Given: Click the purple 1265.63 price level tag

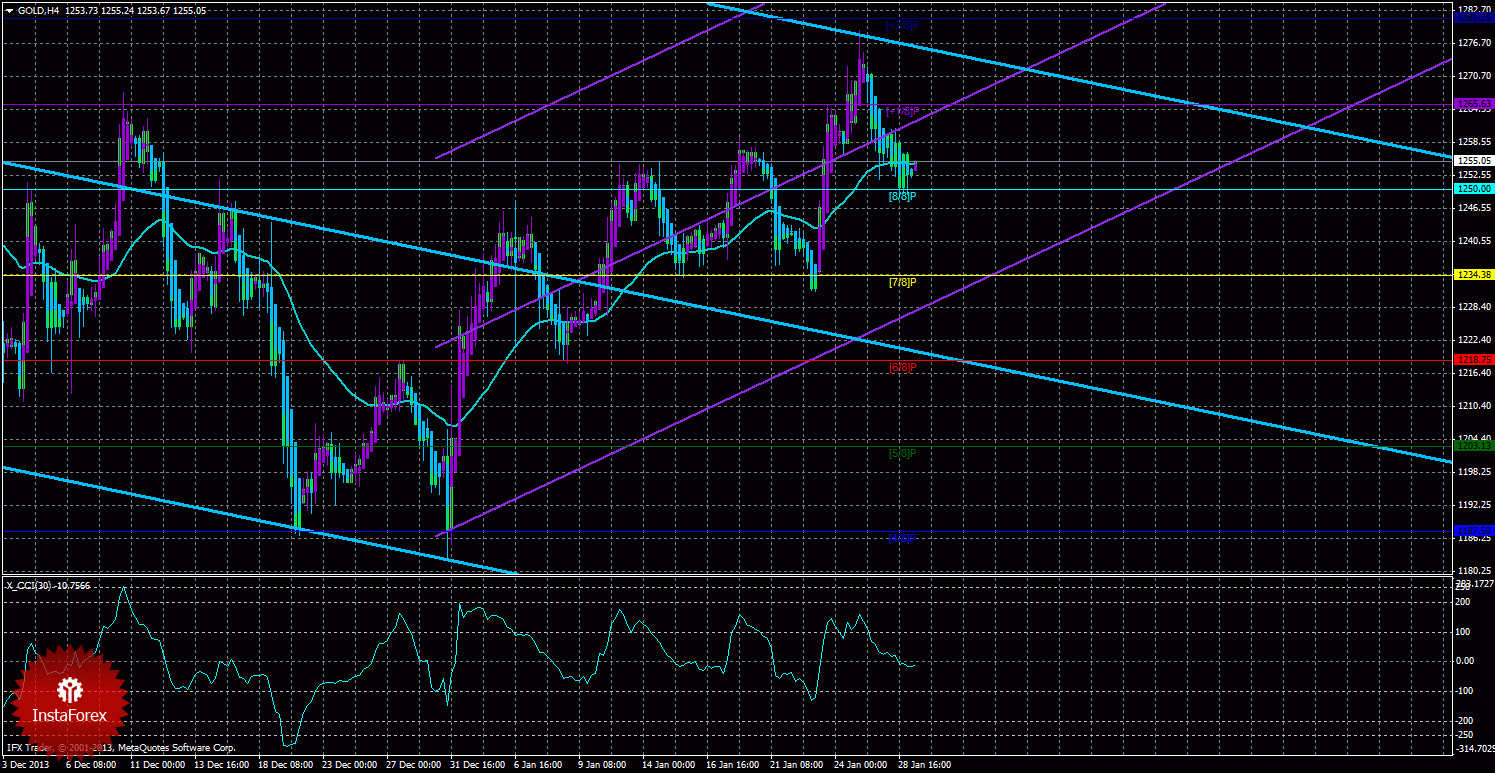Looking at the screenshot, I should point(1475,103).
